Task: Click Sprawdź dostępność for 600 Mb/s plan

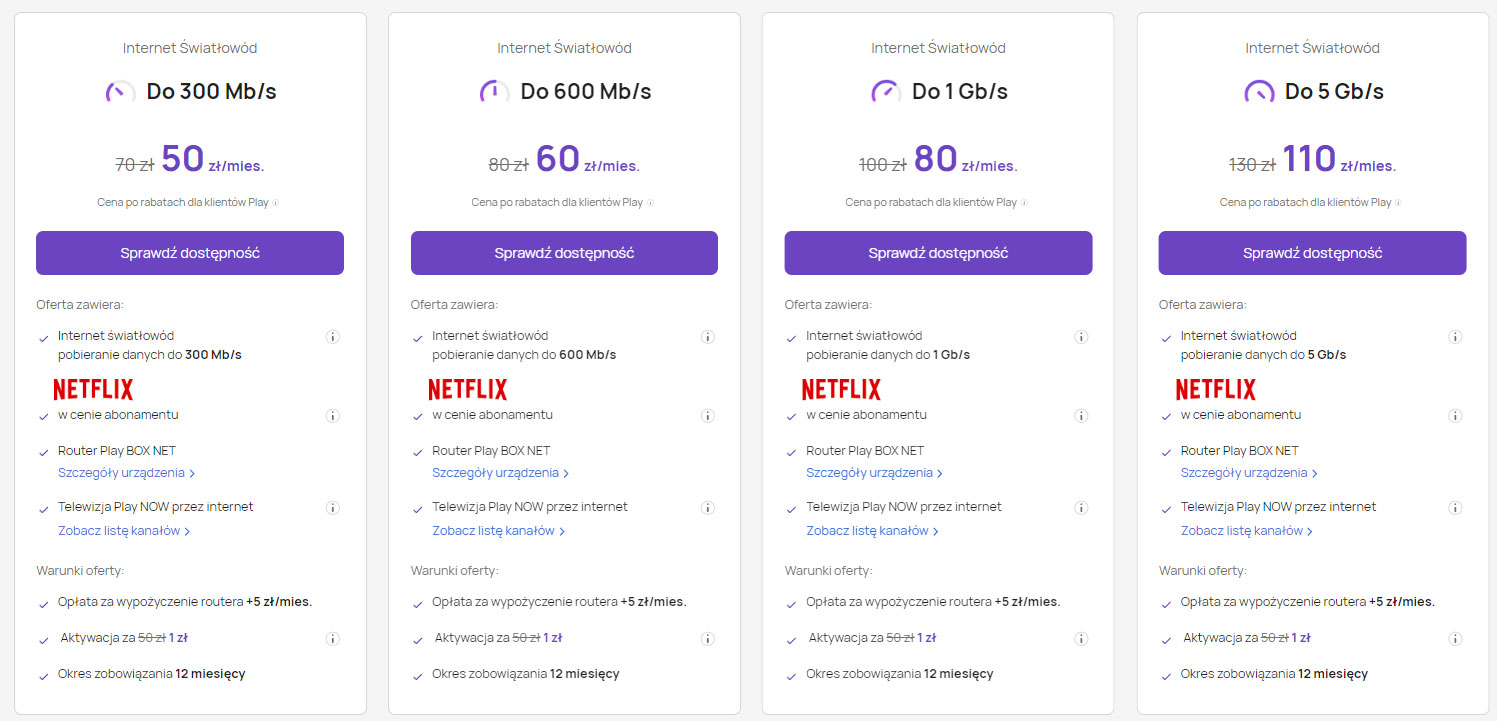Action: click(564, 253)
